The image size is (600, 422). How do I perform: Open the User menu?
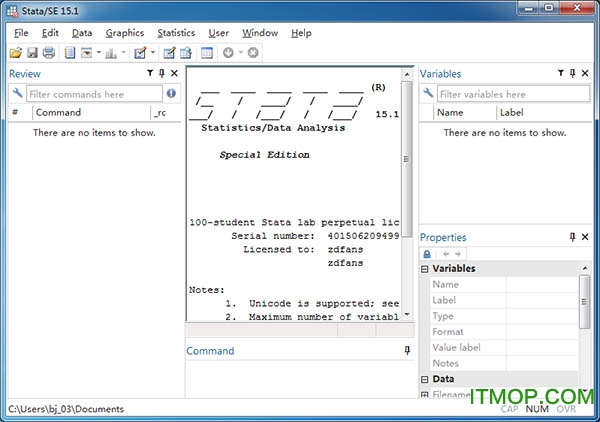[218, 33]
